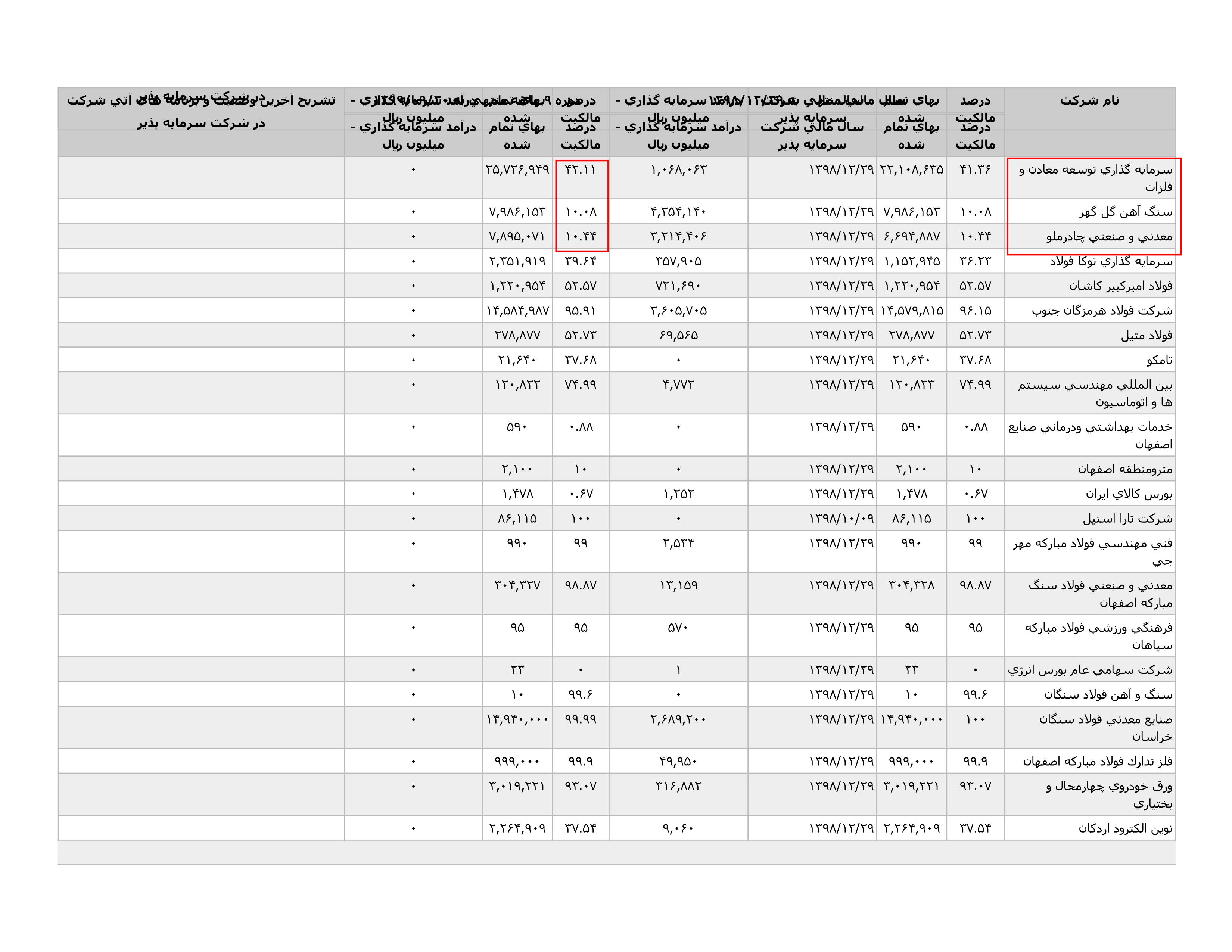
Task: Select the سنگ و آهن فولاد سنگان cell
Action: click(x=1108, y=695)
